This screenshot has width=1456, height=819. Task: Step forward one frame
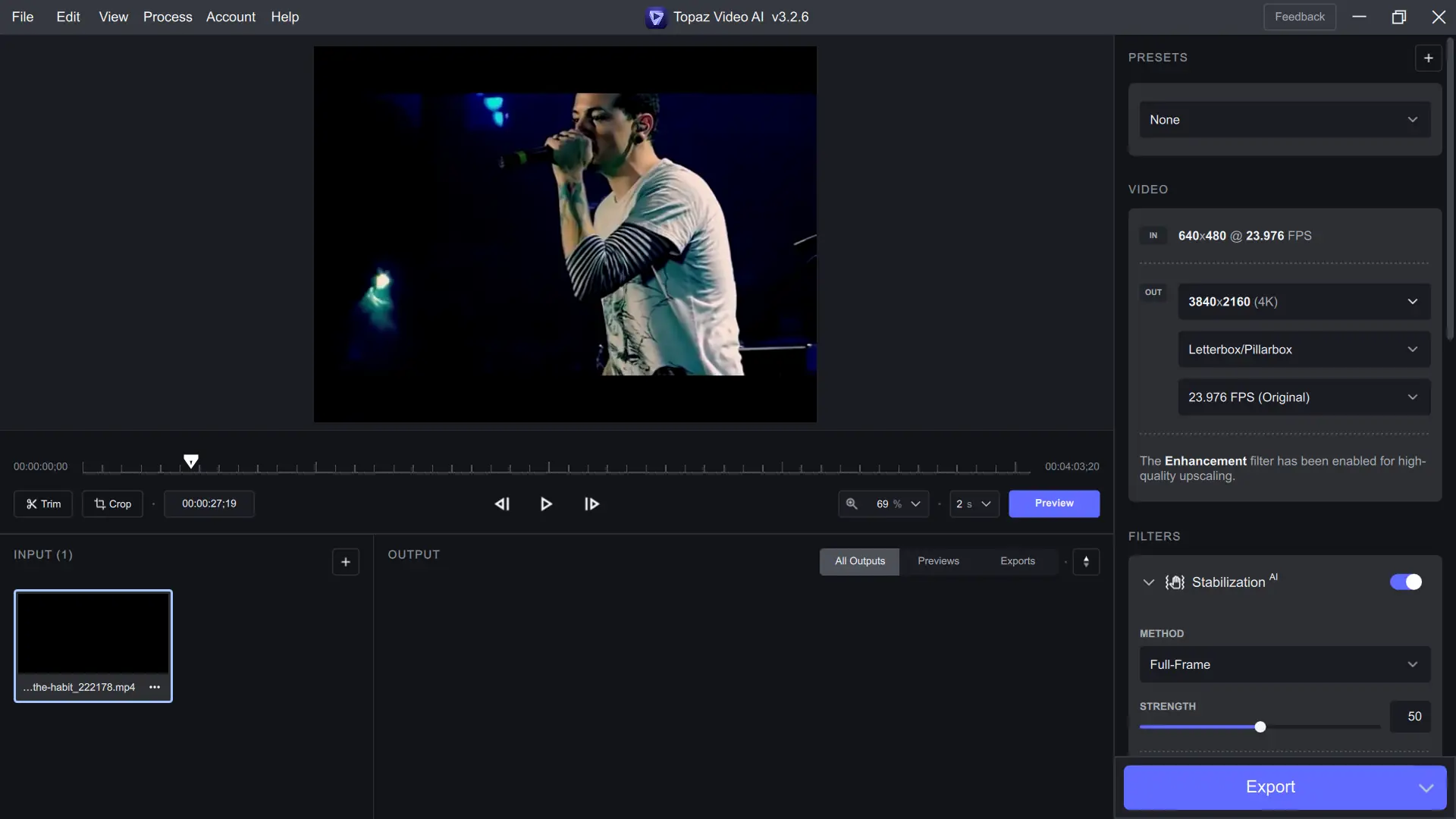click(x=591, y=504)
